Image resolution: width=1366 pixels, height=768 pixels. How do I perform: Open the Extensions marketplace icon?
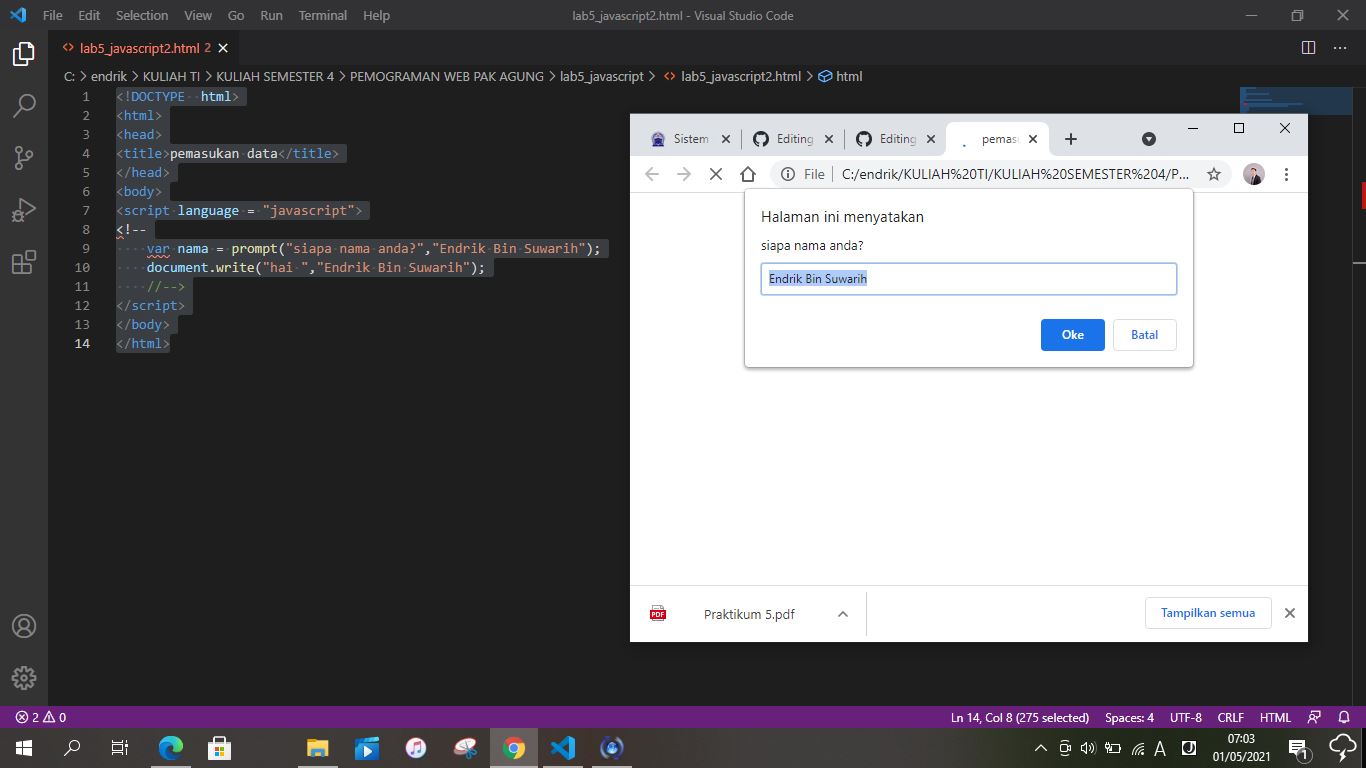click(23, 262)
